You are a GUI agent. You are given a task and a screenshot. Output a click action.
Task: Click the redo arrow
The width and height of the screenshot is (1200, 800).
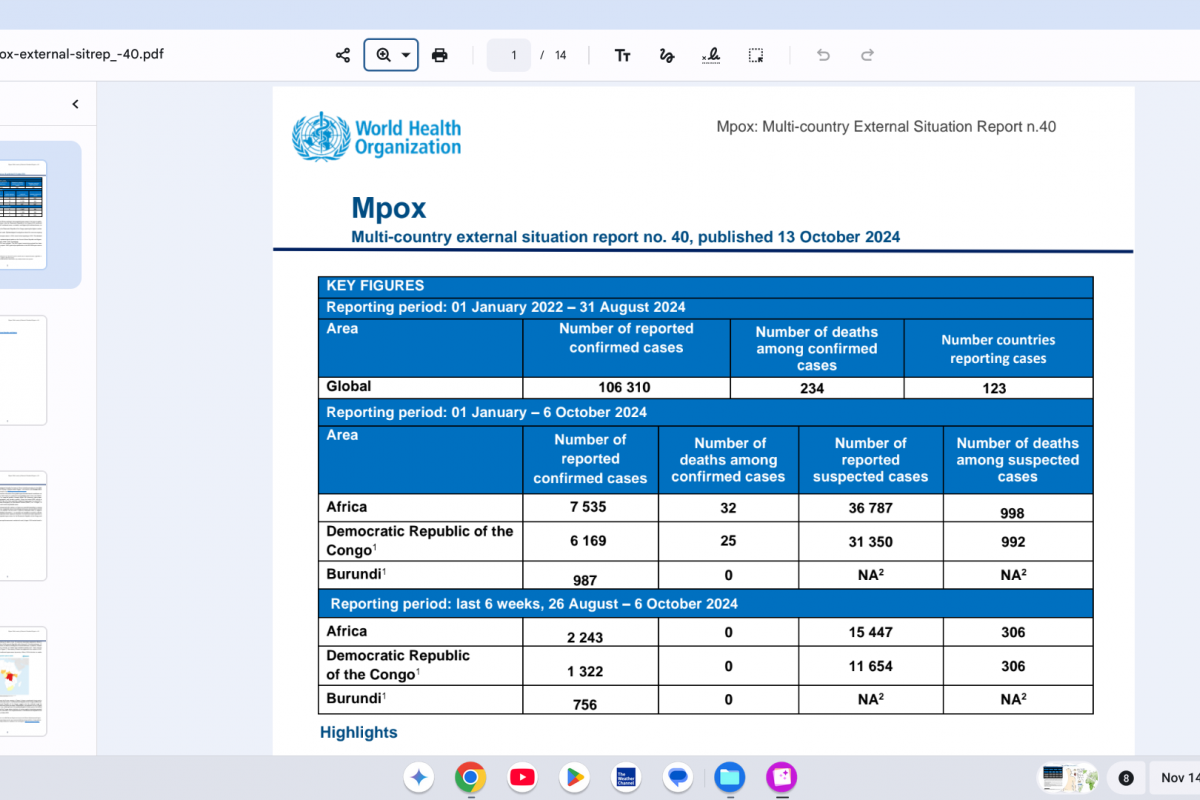click(x=867, y=55)
